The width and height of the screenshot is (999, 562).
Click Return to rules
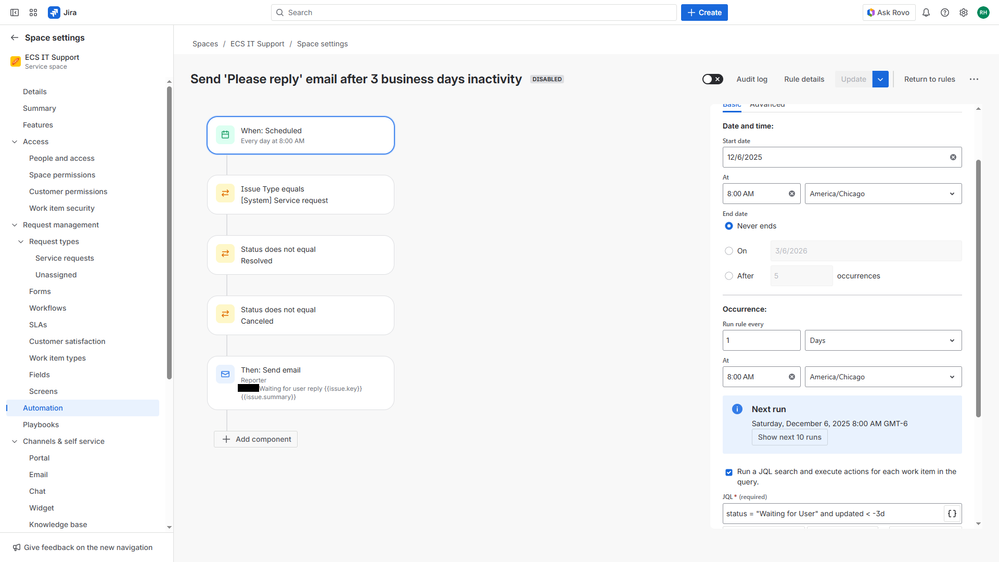pyautogui.click(x=930, y=79)
